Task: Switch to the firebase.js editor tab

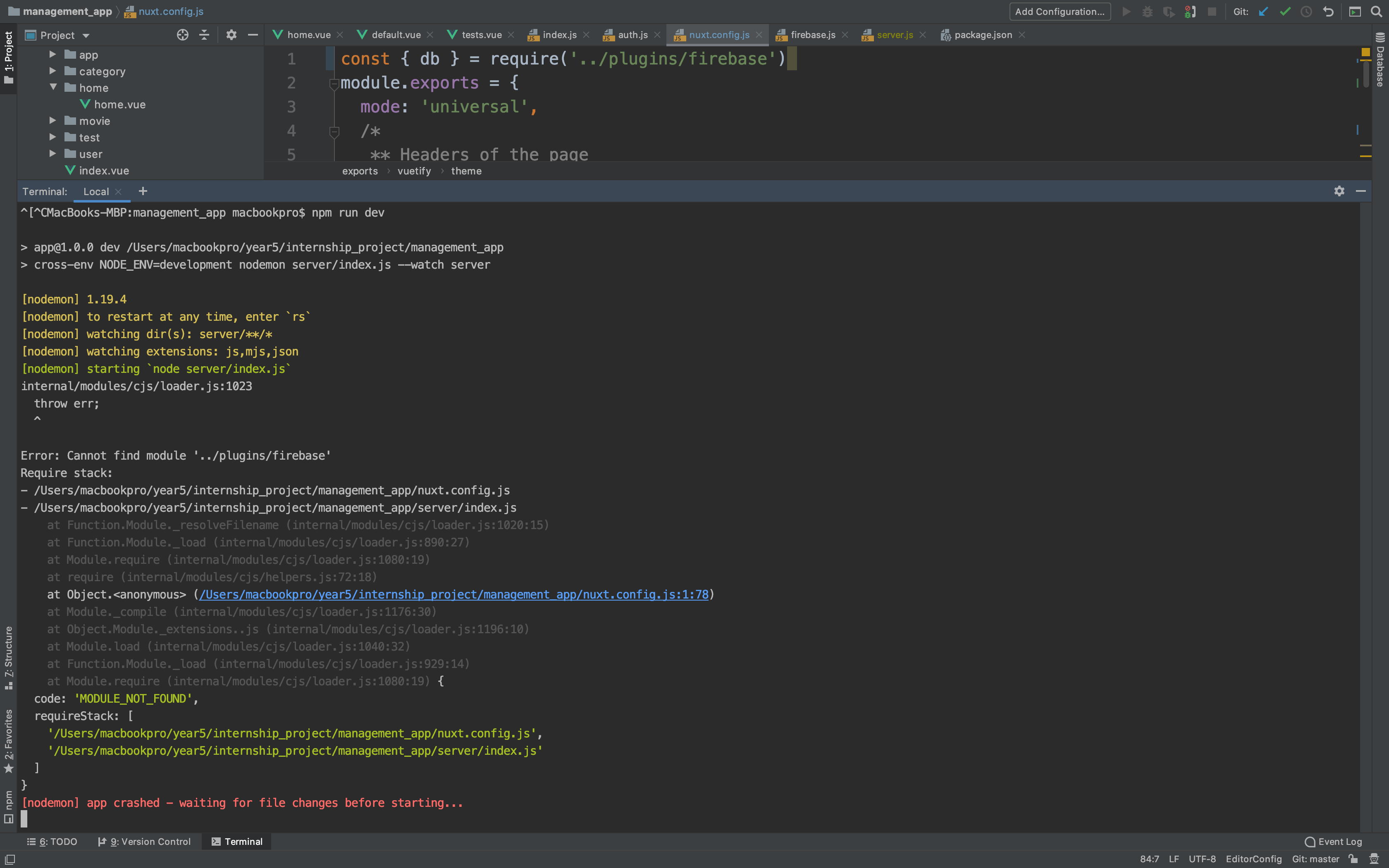Action: (812, 35)
